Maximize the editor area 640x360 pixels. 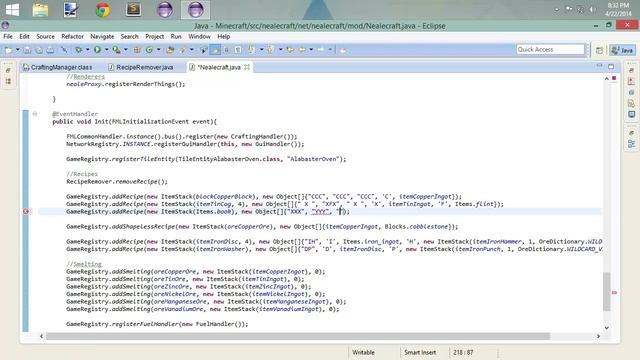click(x=611, y=67)
